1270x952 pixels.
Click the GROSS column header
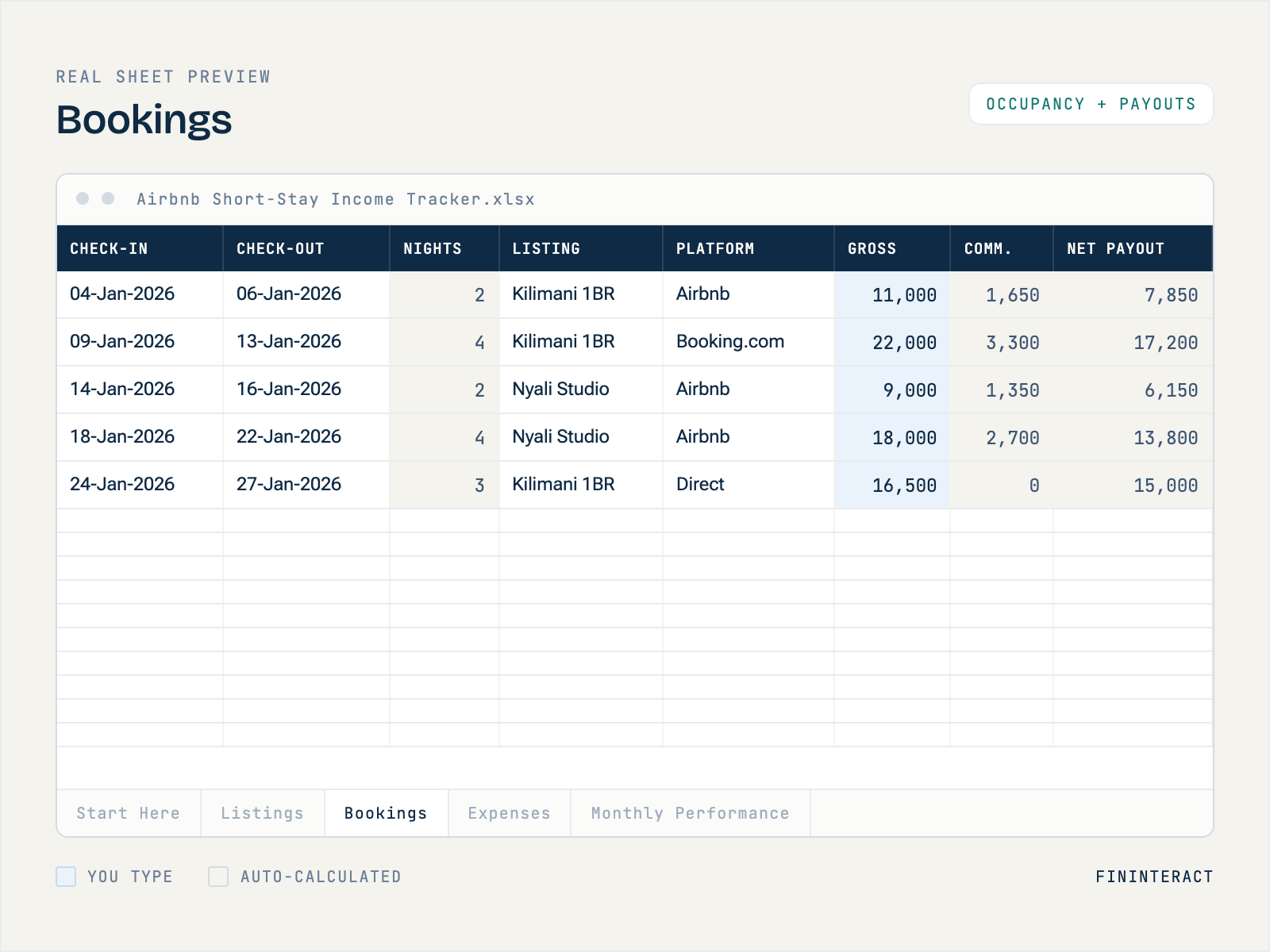[x=892, y=248]
